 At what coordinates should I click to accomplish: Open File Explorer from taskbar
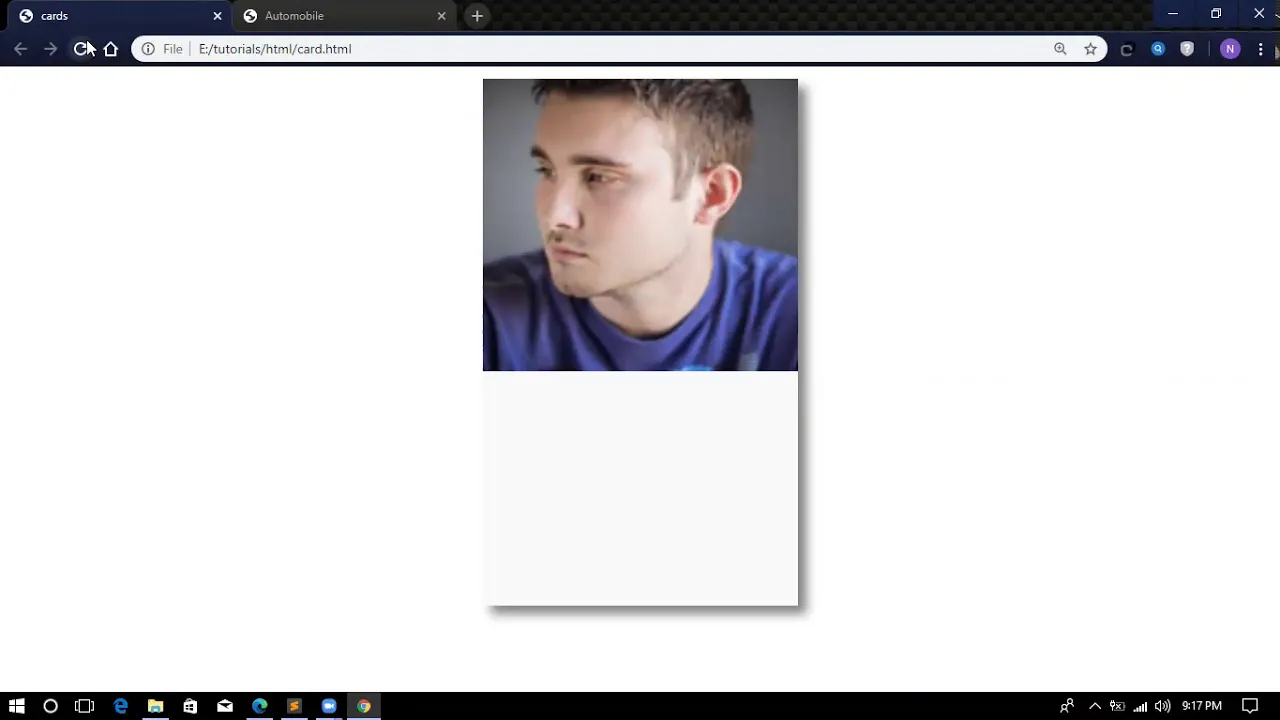point(155,706)
